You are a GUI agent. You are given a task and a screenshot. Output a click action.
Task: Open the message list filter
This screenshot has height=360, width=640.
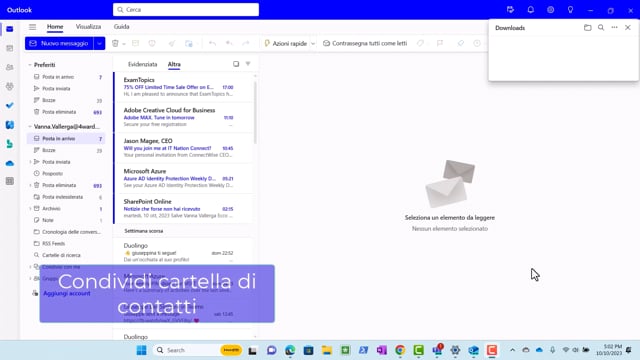tap(248, 64)
